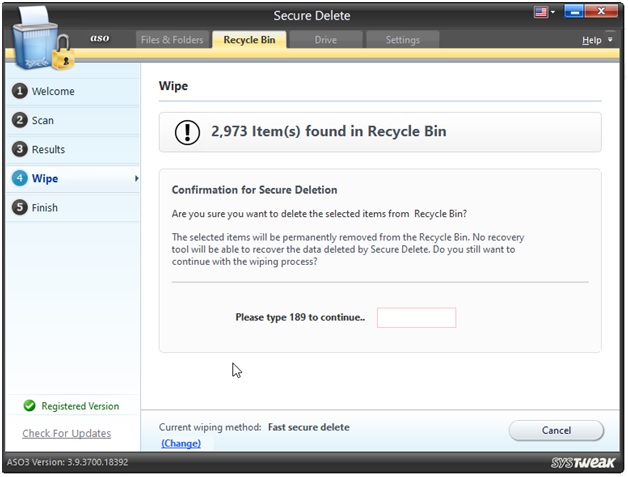Open the US flag language dropdown
This screenshot has height=477, width=628.
[x=546, y=14]
